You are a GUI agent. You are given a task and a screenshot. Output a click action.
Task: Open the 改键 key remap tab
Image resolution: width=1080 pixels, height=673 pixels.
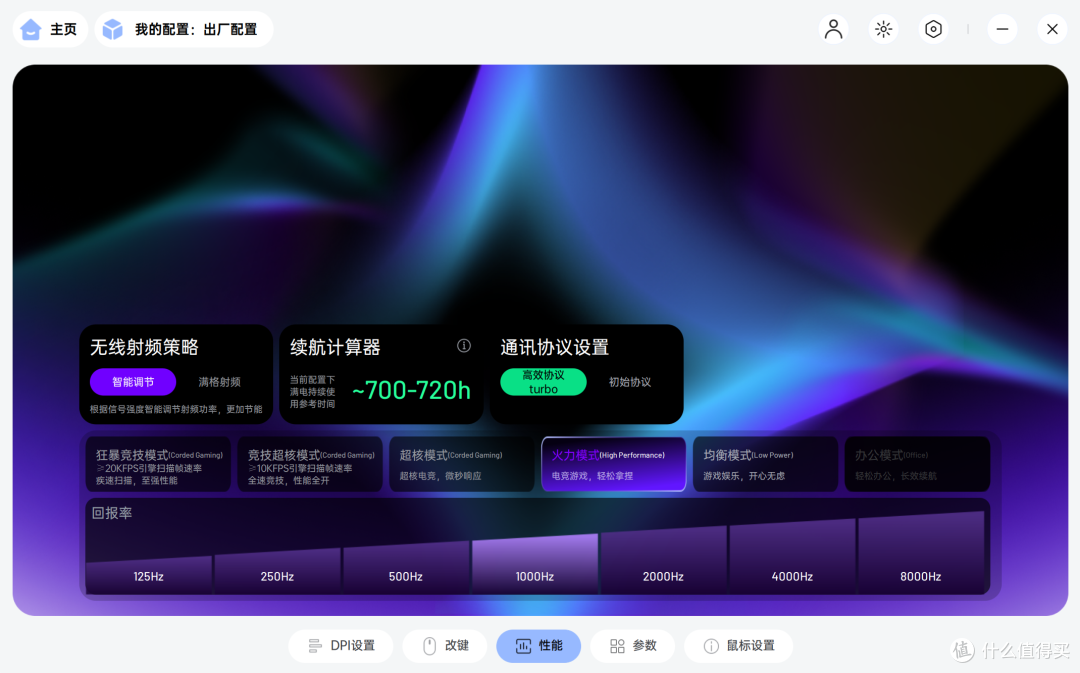point(446,645)
